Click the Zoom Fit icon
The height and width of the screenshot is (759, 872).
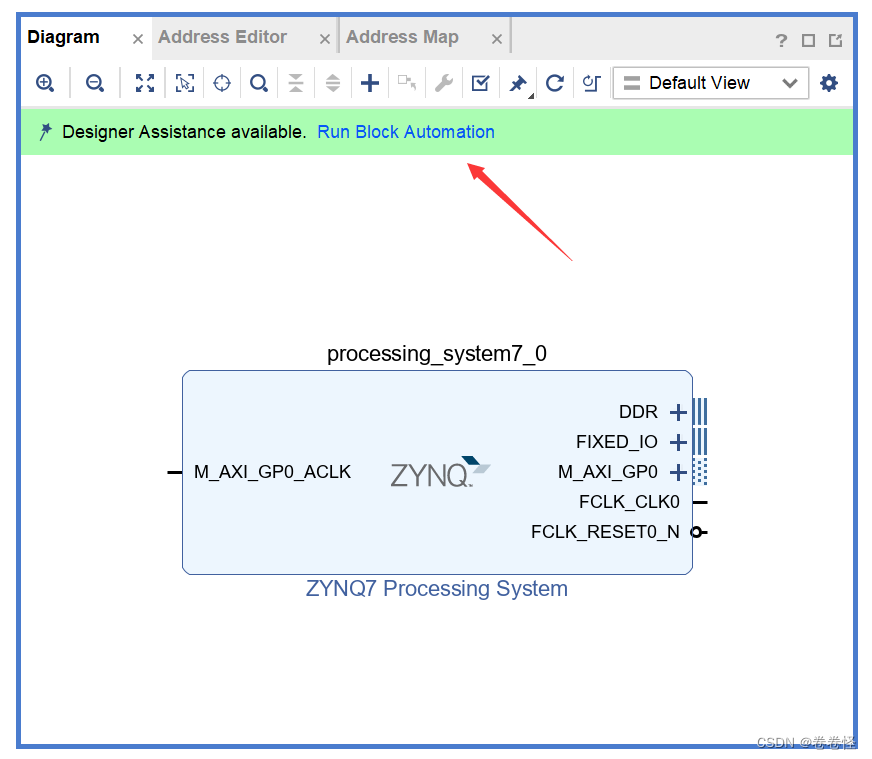144,83
